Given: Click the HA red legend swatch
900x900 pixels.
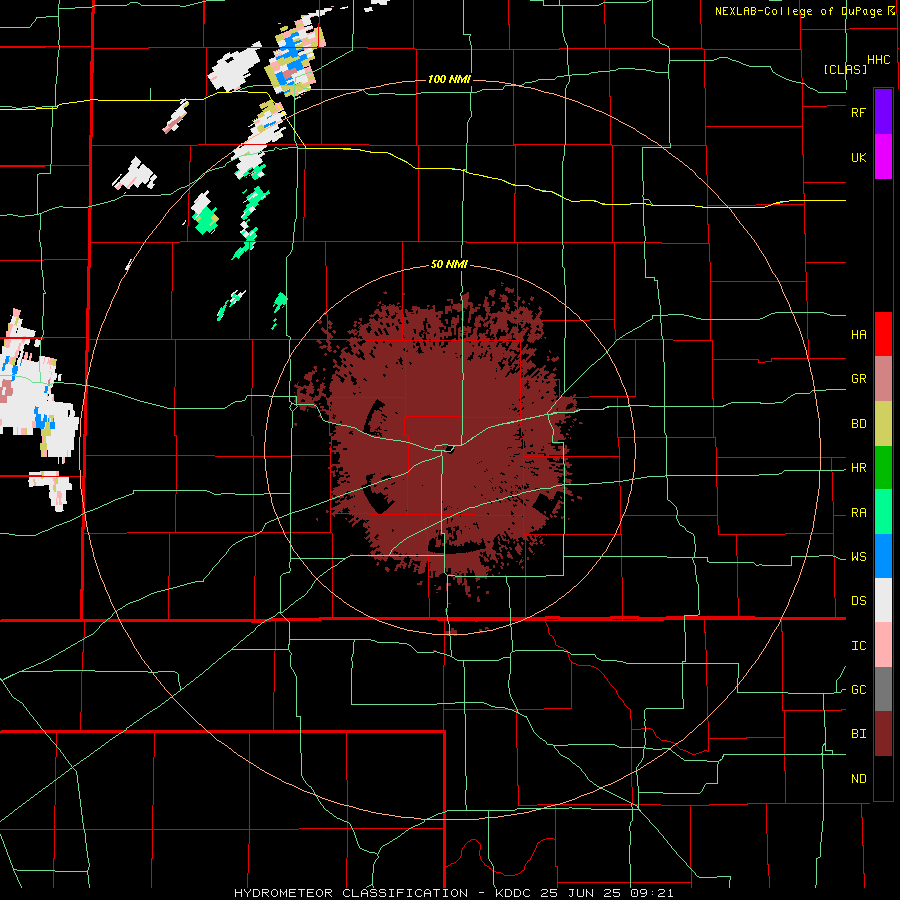Looking at the screenshot, I should pyautogui.click(x=883, y=334).
